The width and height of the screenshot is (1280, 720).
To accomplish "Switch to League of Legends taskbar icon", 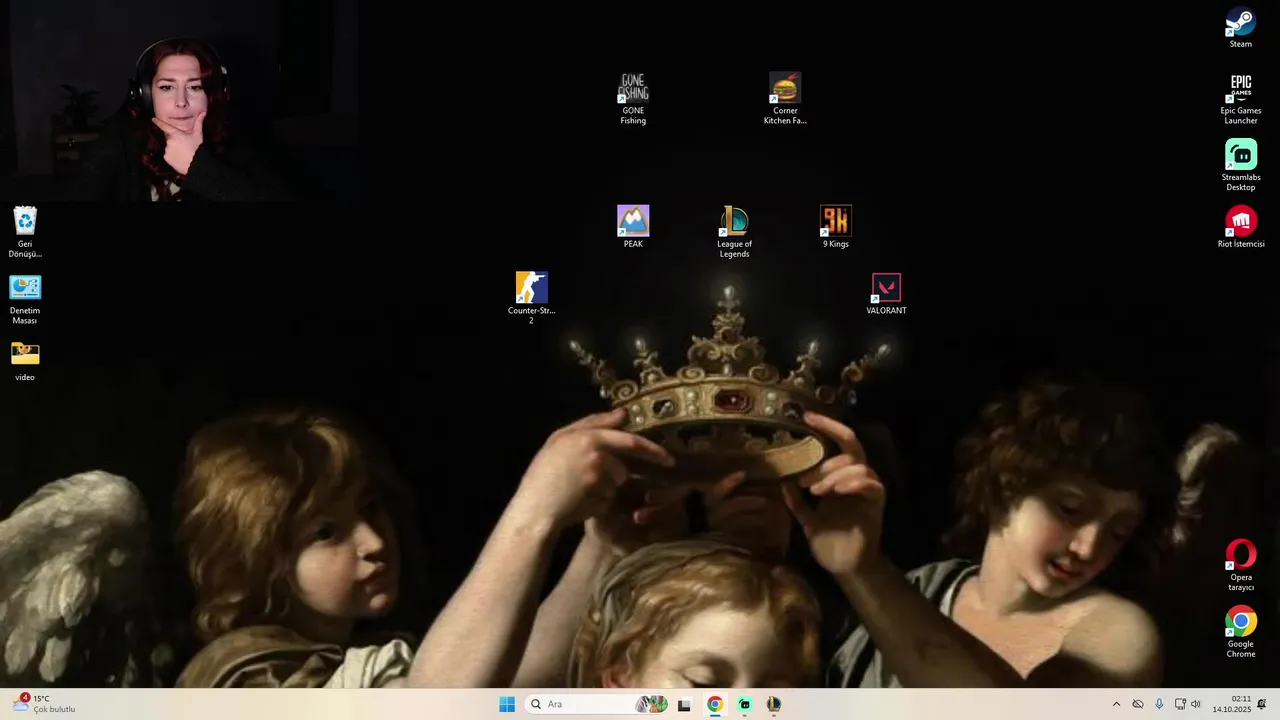I will tap(774, 704).
